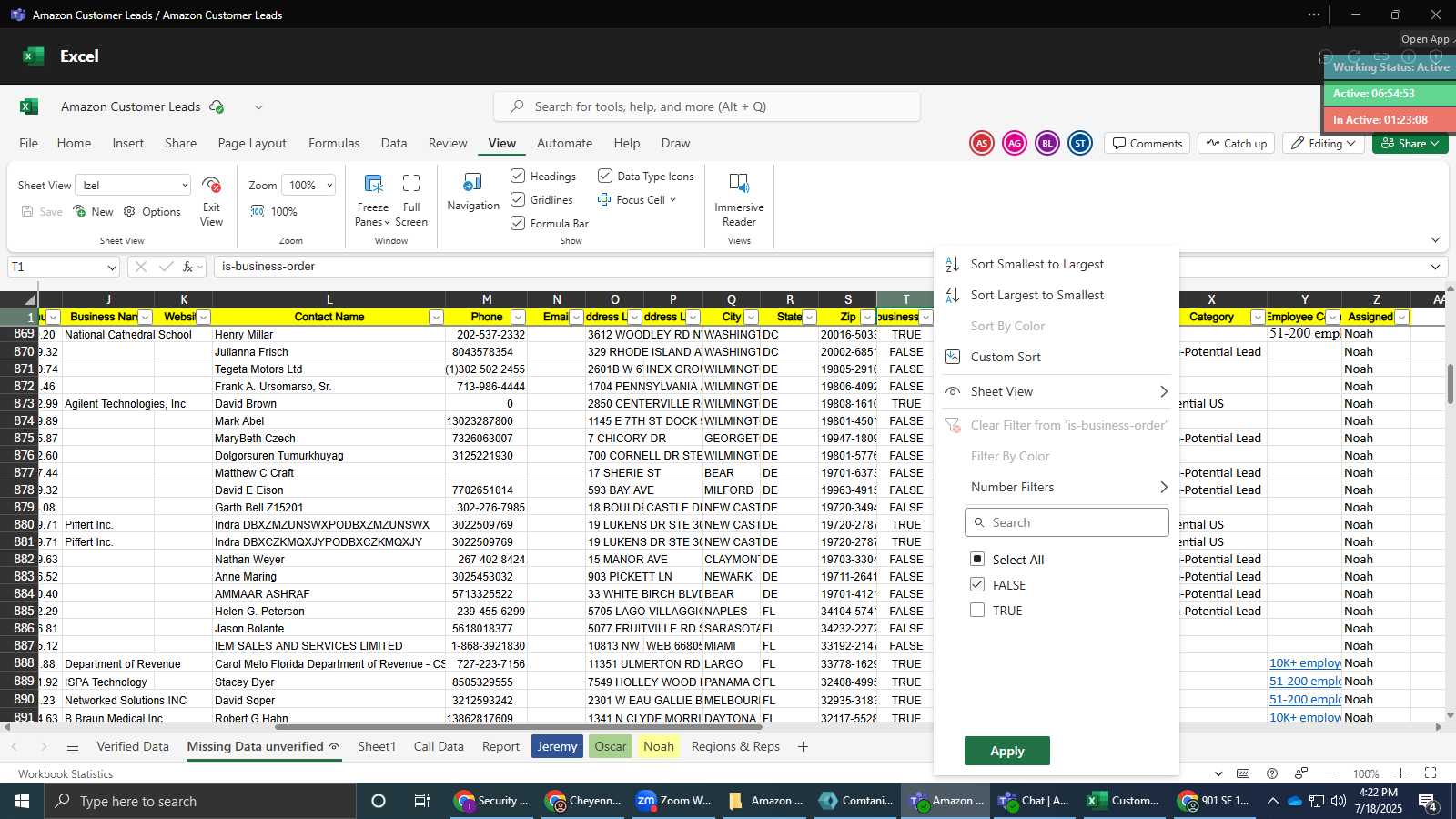Click the AG collaborator avatar
The width and height of the screenshot is (1456, 819).
pyautogui.click(x=1014, y=143)
